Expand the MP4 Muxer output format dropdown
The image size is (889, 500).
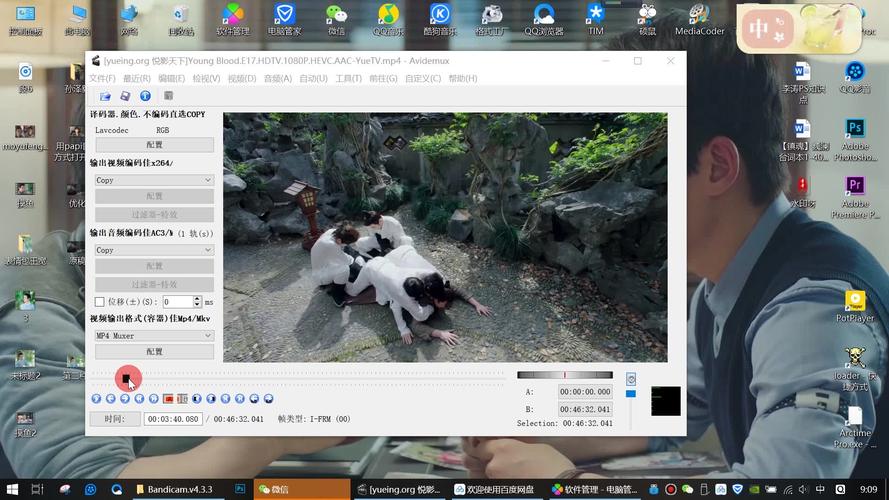tap(154, 336)
